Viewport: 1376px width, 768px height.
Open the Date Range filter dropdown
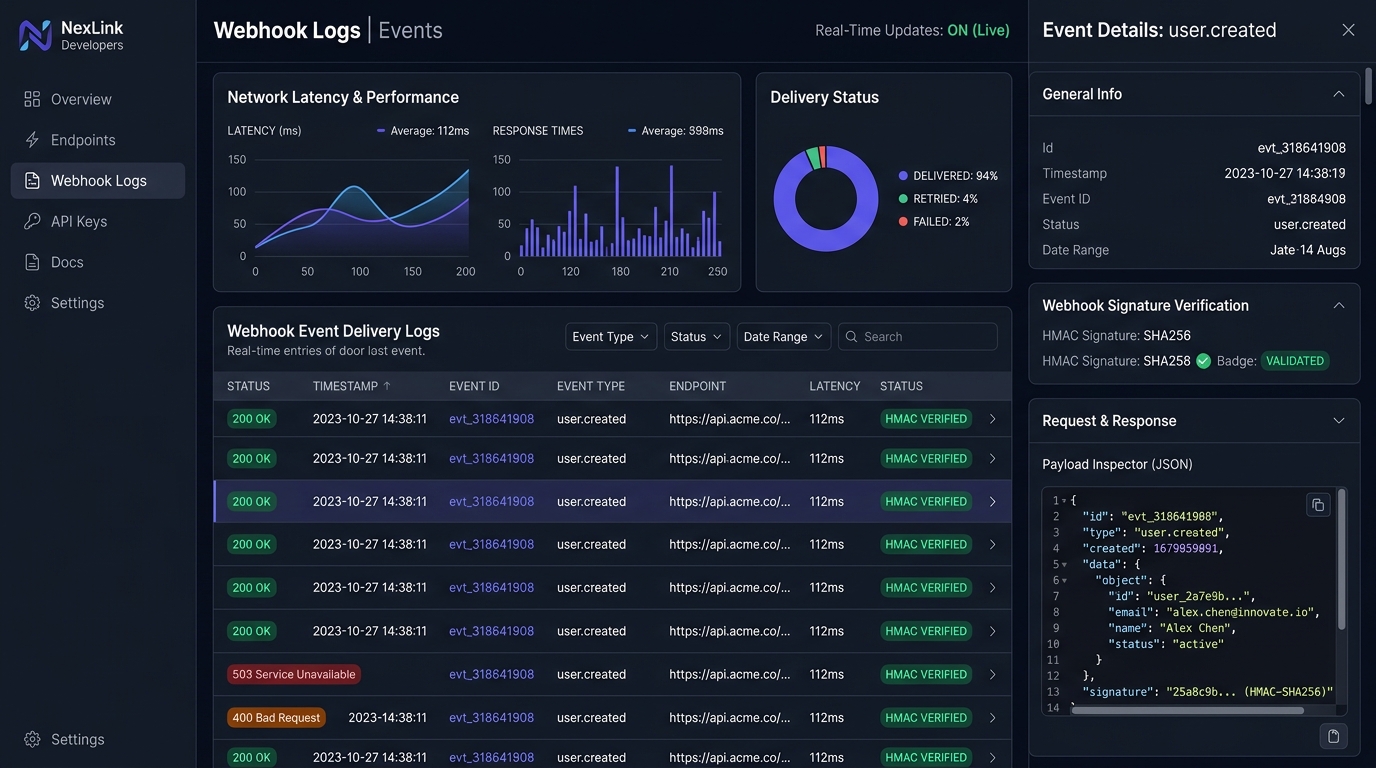[x=784, y=337]
